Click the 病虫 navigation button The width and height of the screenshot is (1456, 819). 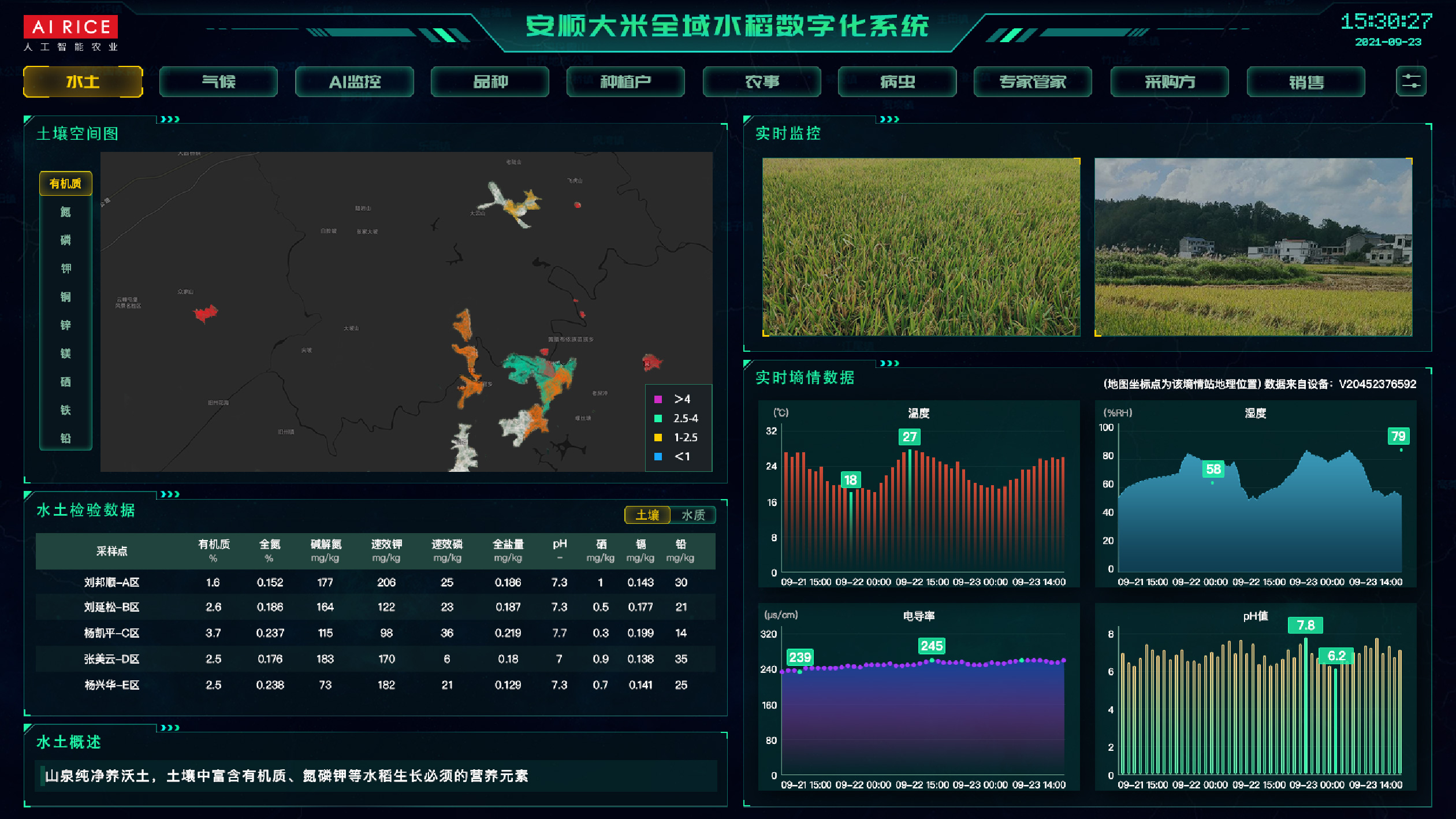(897, 82)
